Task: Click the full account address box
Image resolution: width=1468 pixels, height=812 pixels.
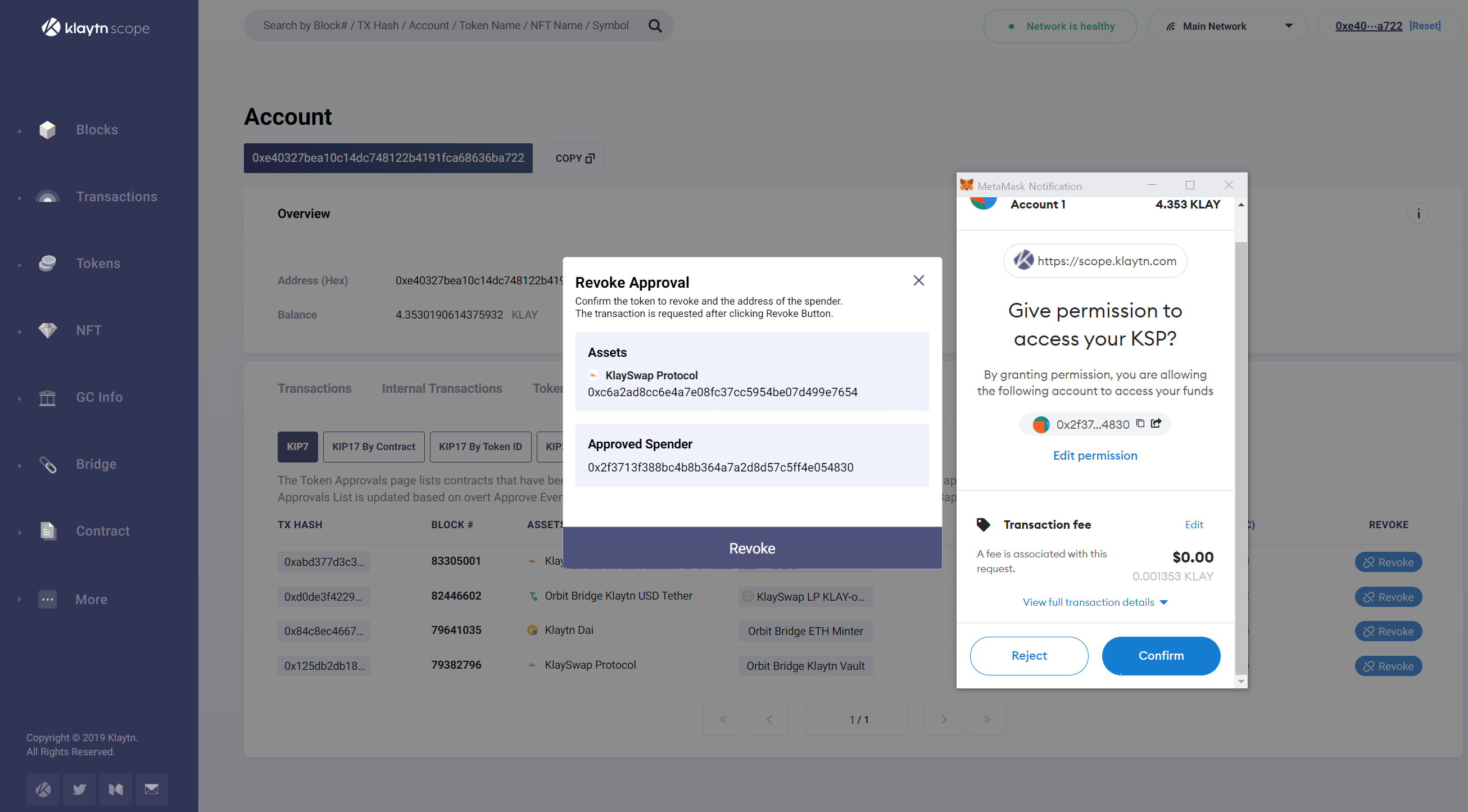Action: 388,158
